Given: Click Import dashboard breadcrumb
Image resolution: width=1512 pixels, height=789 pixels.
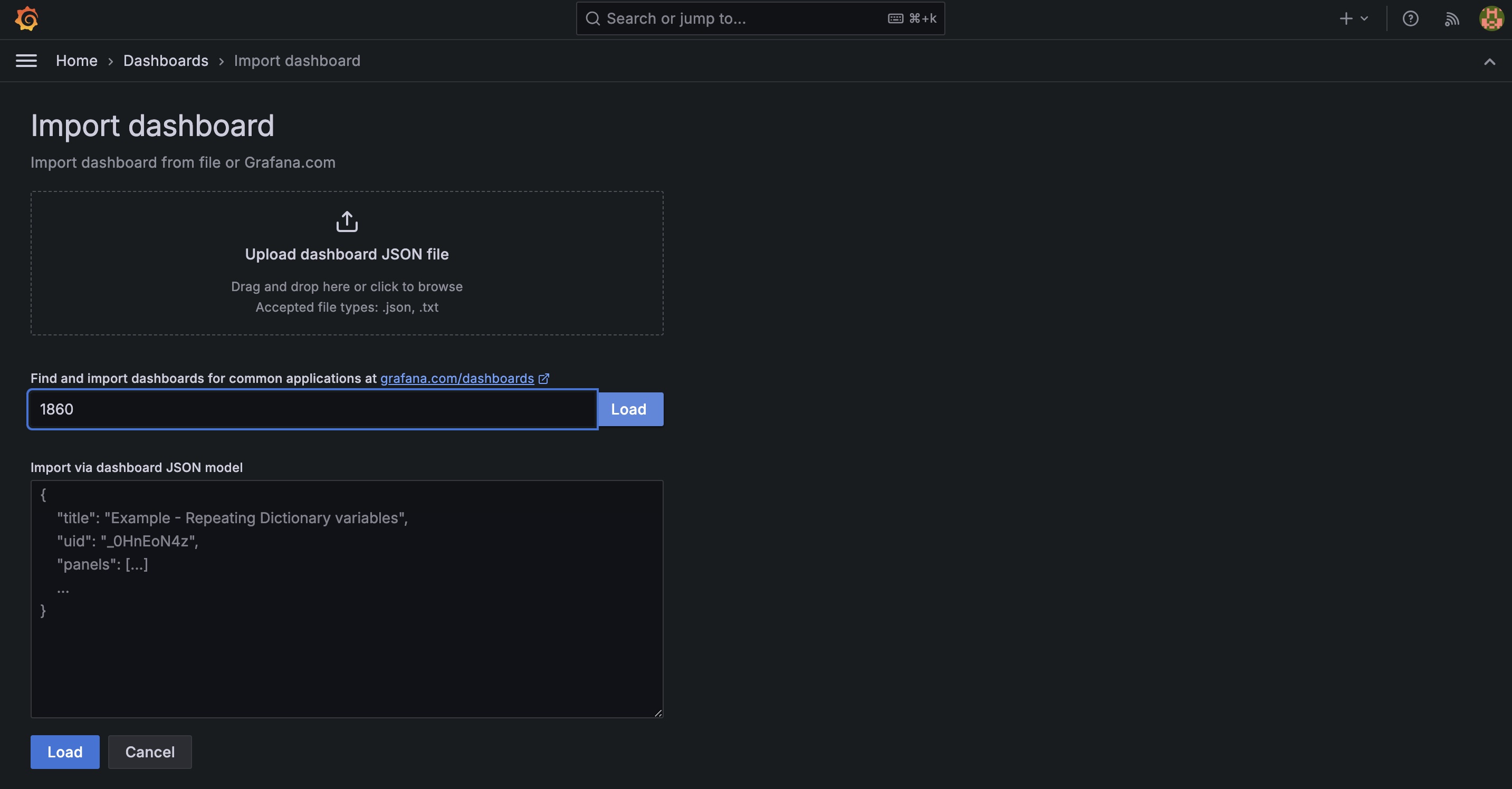Looking at the screenshot, I should click(297, 61).
